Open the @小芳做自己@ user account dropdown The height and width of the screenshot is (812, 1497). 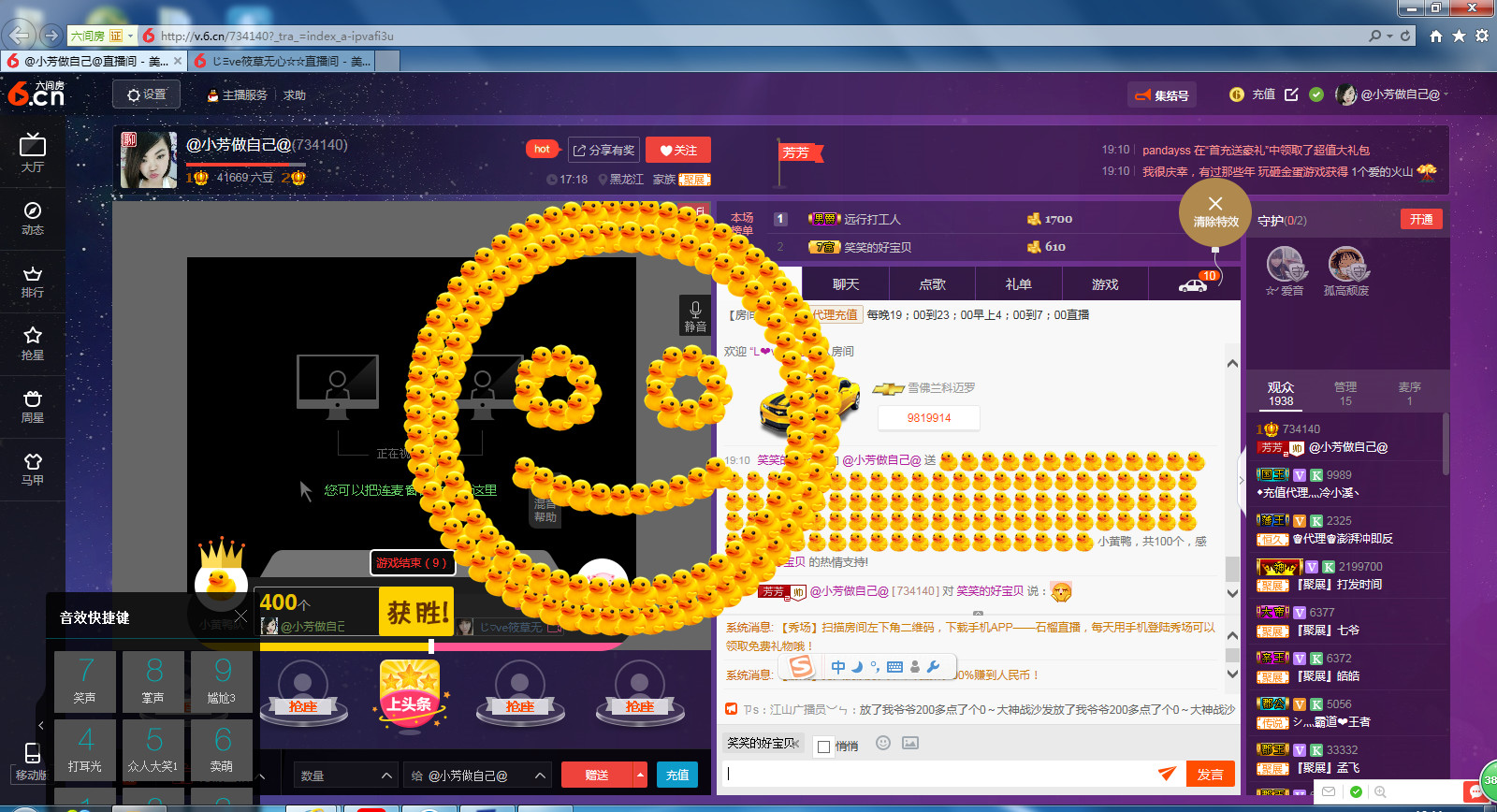[x=1392, y=94]
